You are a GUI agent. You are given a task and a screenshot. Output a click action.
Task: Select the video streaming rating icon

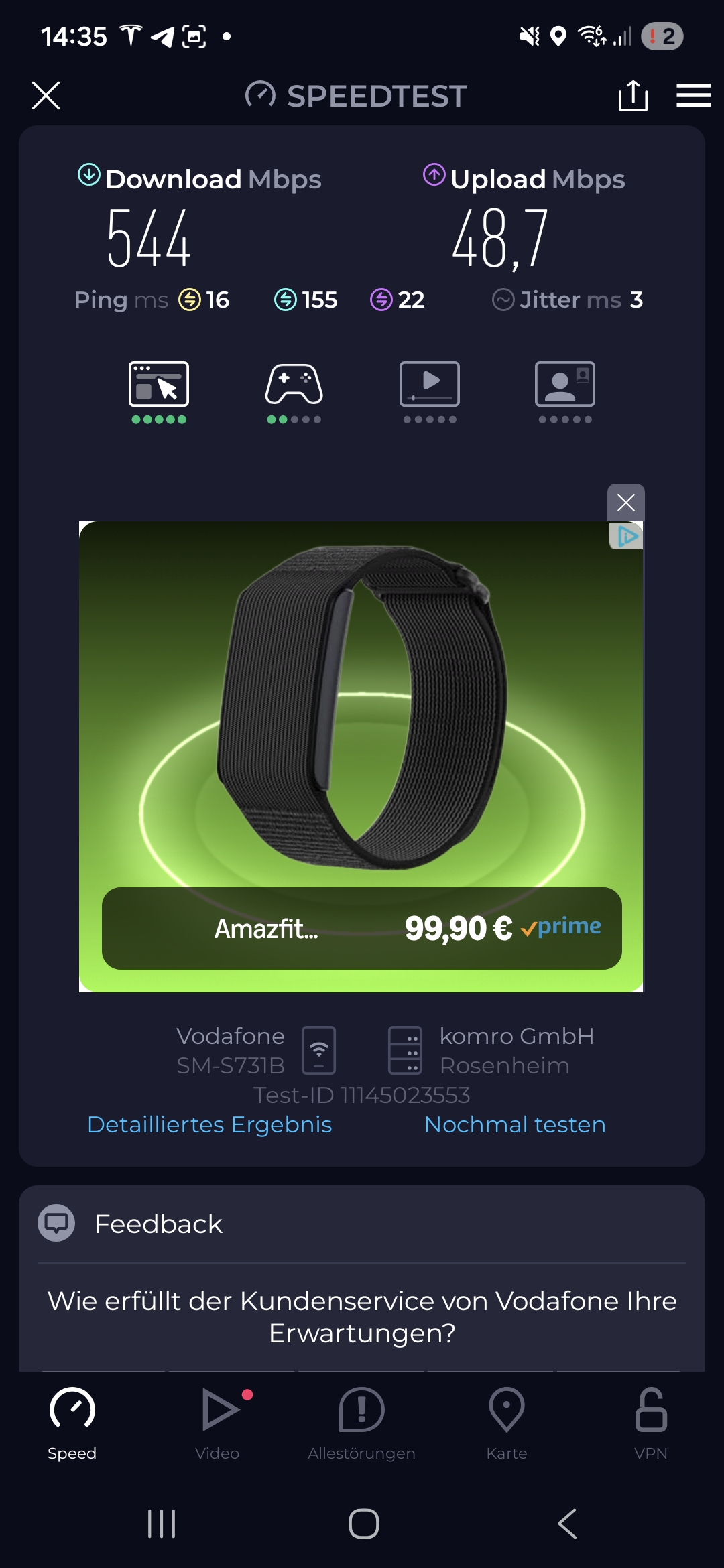[x=430, y=392]
